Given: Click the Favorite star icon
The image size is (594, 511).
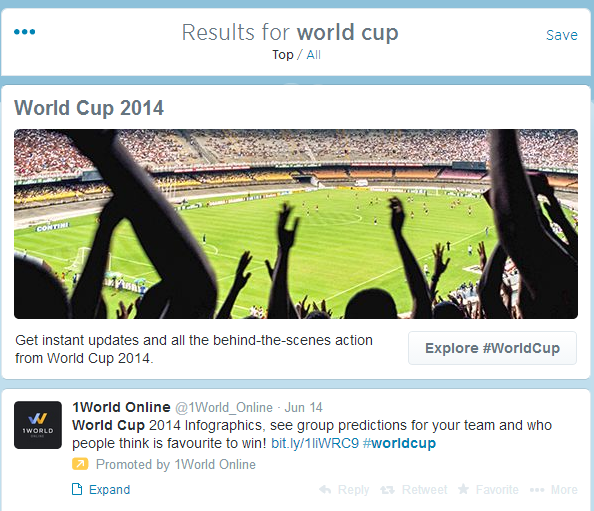Looking at the screenshot, I should pyautogui.click(x=463, y=489).
